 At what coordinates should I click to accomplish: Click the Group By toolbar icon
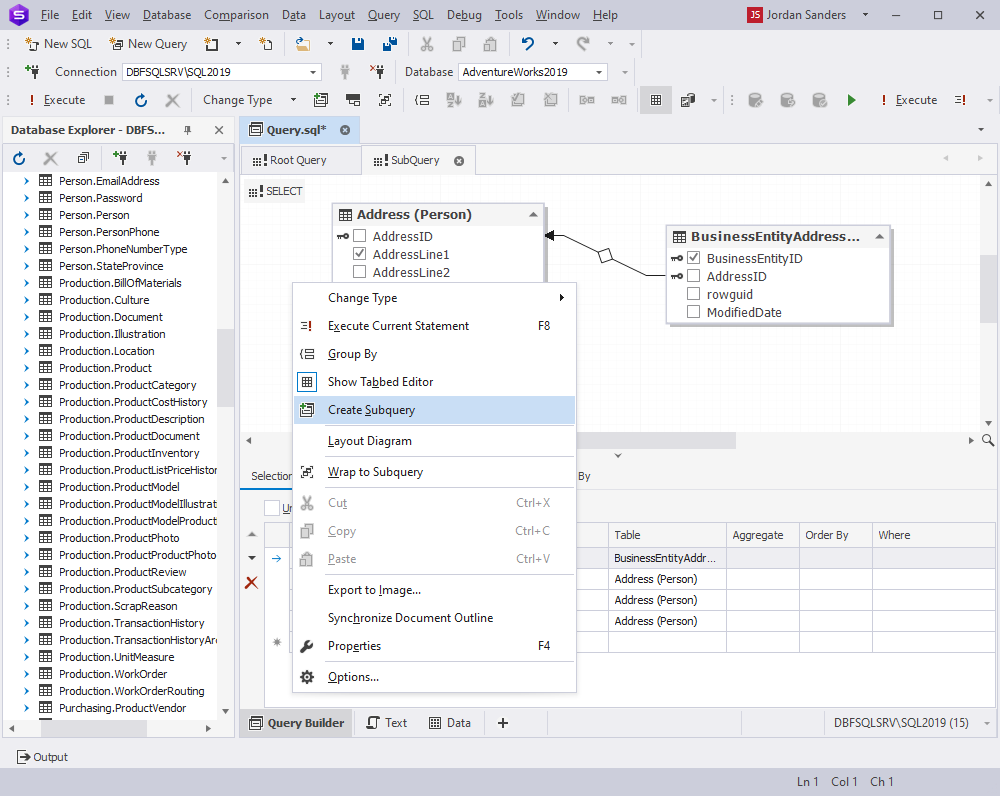pyautogui.click(x=422, y=100)
